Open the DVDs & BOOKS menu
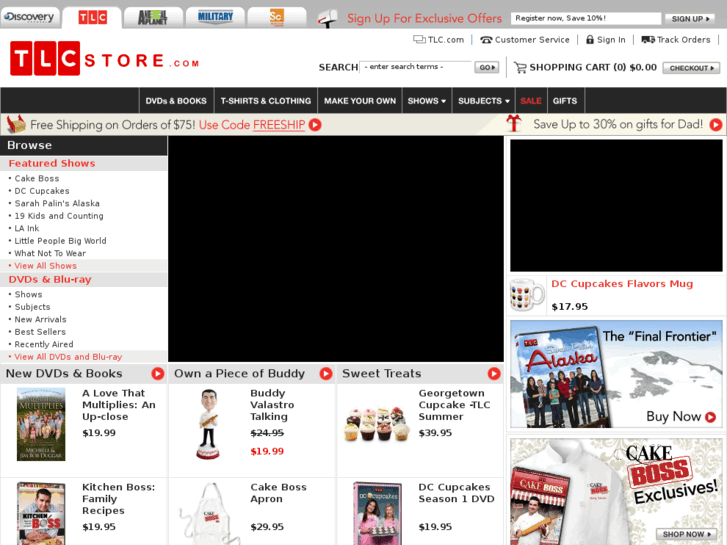This screenshot has width=727, height=545. pyautogui.click(x=176, y=101)
